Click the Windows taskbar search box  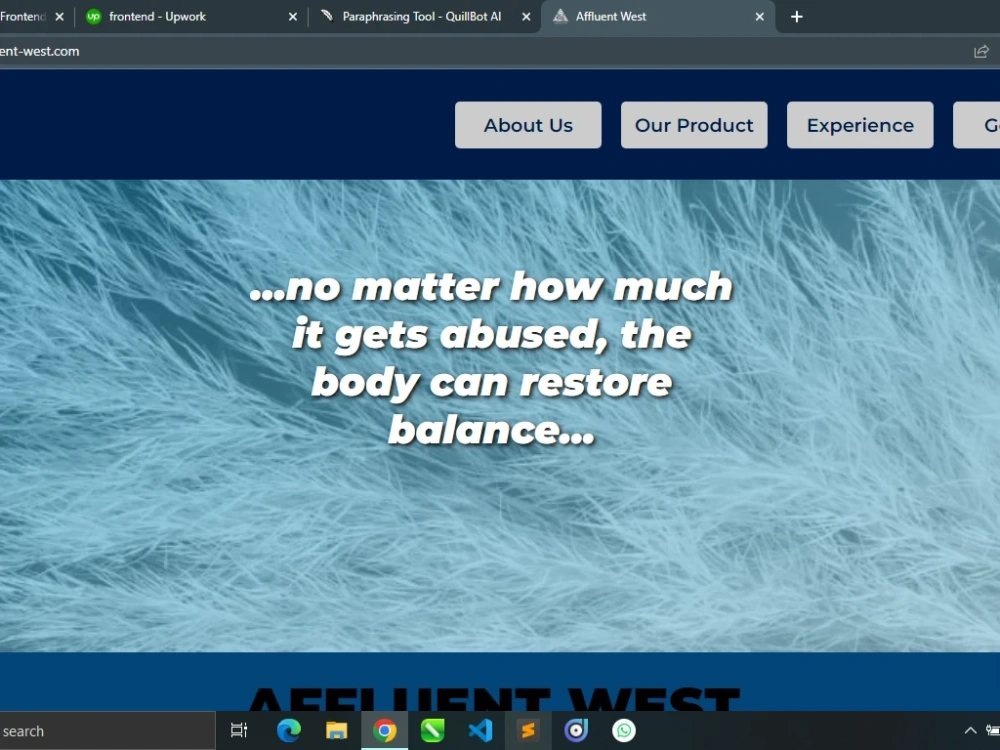click(x=107, y=731)
